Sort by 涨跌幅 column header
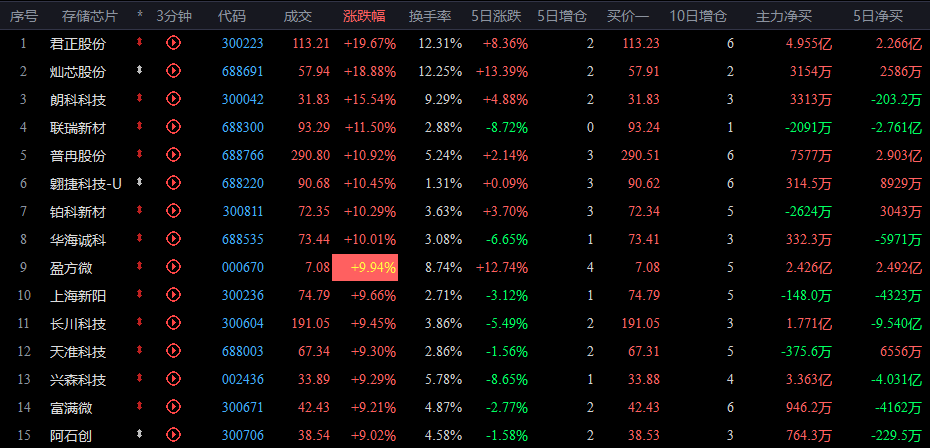The width and height of the screenshot is (930, 448). [364, 16]
